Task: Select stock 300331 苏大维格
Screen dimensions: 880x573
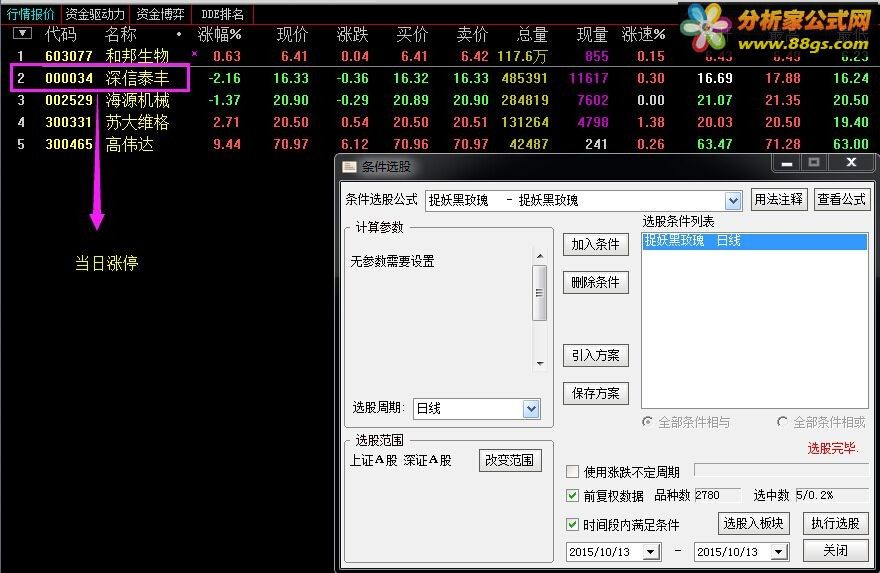Action: coord(440,122)
